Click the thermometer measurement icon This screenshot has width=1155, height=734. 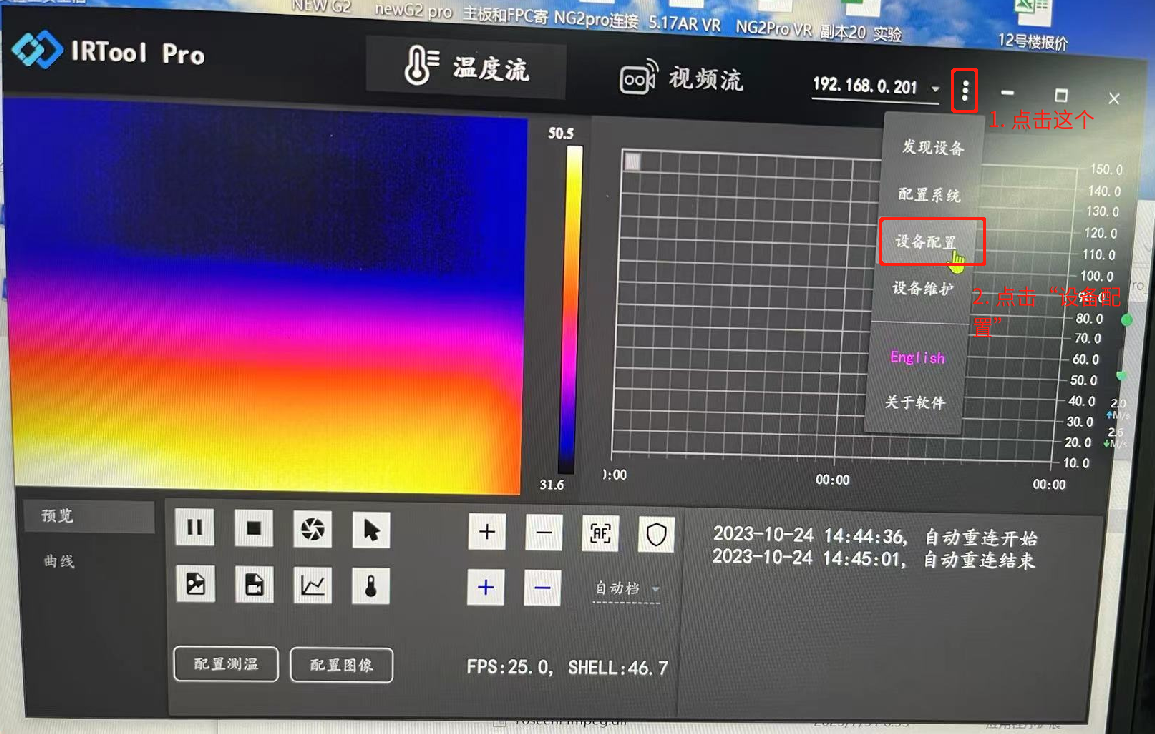point(371,586)
